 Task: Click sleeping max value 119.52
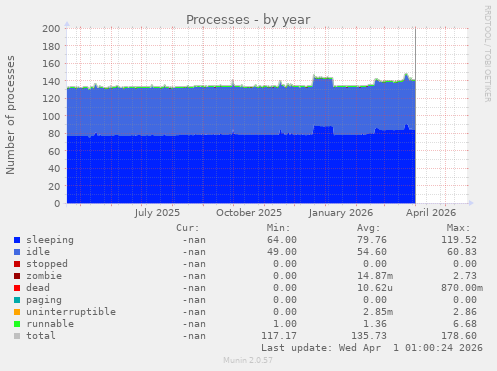[x=459, y=240]
